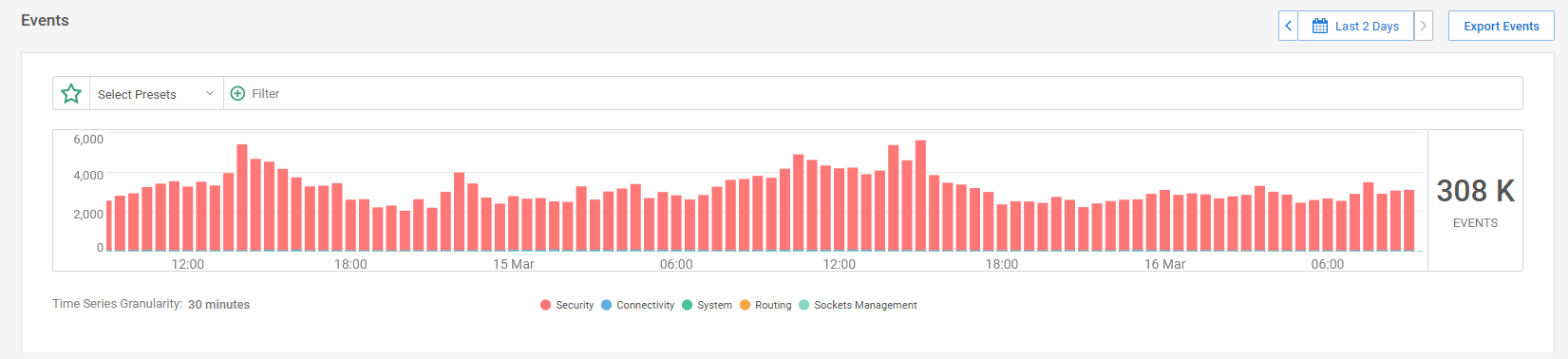Click into the Filter input field
Image resolution: width=1568 pixels, height=359 pixels.
tap(874, 94)
